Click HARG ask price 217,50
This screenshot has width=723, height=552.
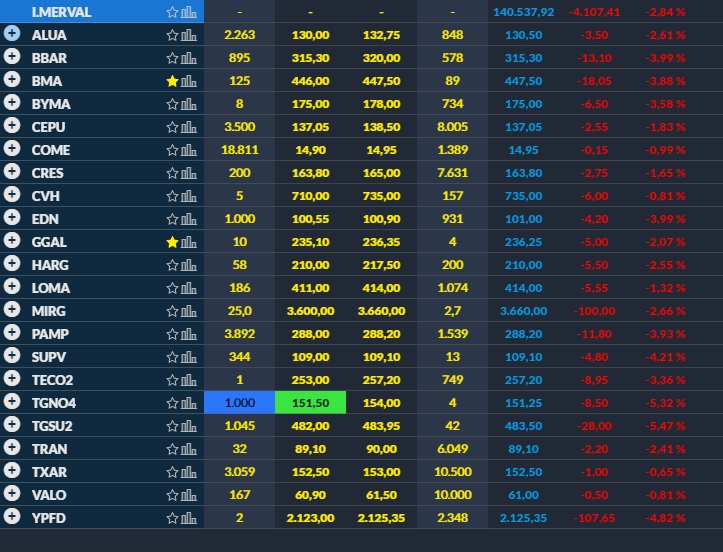pyautogui.click(x=381, y=265)
